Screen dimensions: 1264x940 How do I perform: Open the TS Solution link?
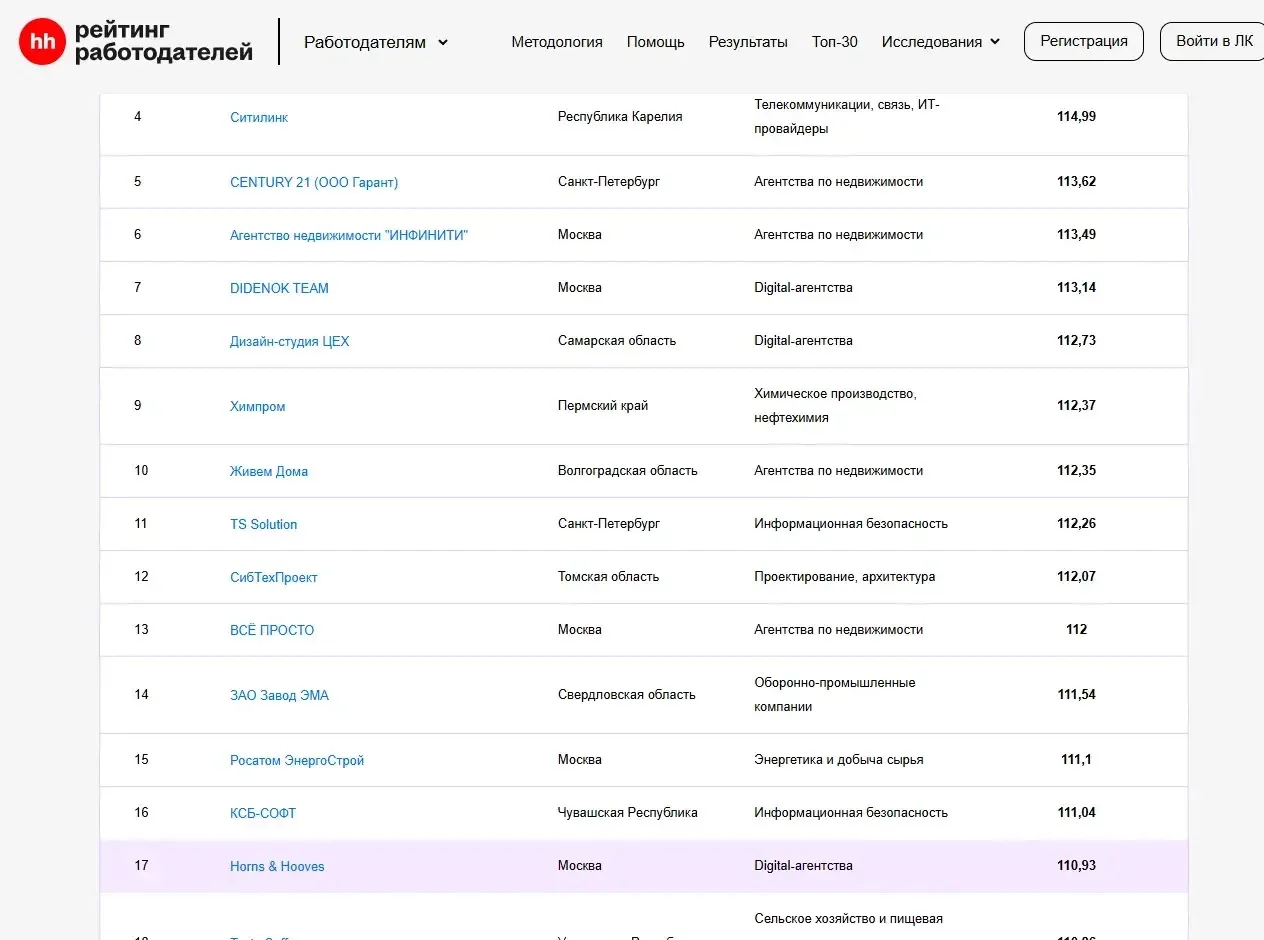pos(264,524)
